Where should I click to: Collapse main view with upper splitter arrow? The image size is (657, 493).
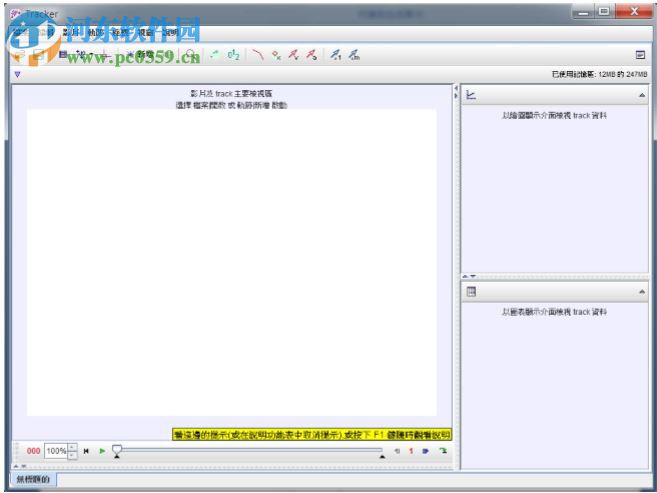click(x=456, y=88)
